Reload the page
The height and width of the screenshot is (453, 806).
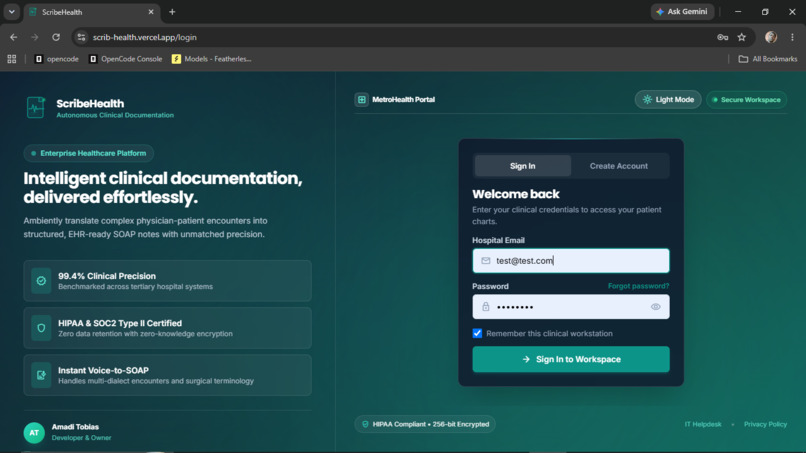point(56,37)
